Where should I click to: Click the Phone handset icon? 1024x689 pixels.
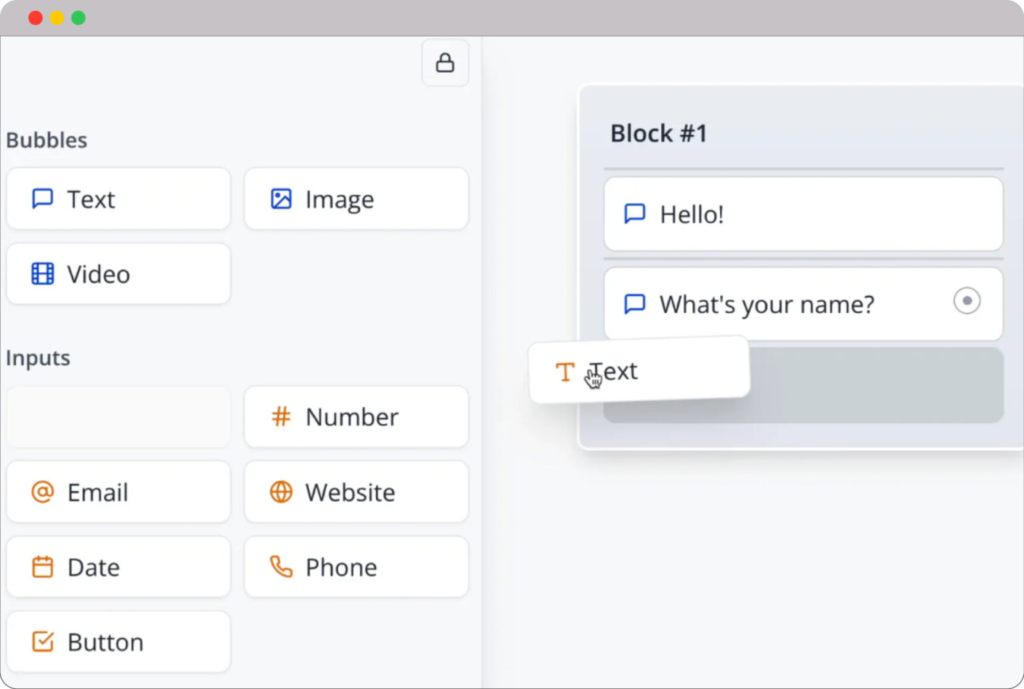[x=281, y=567]
